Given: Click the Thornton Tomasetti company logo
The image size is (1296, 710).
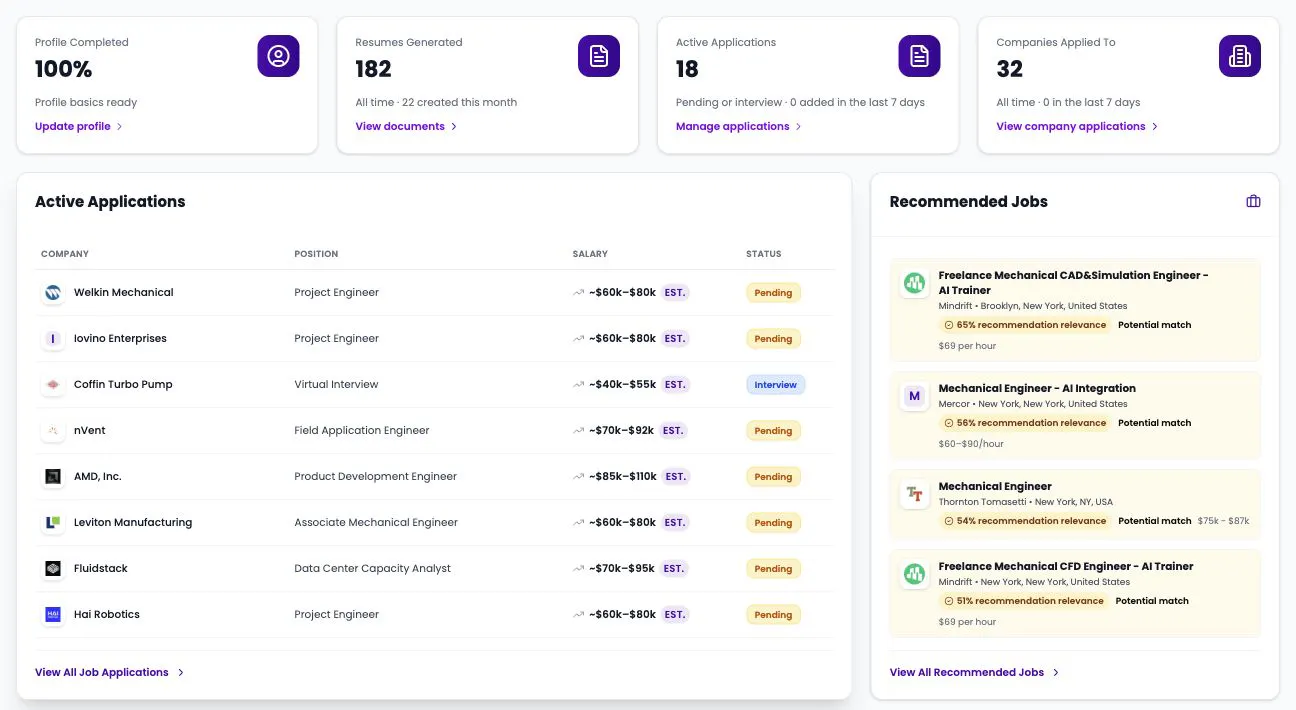Looking at the screenshot, I should click(x=914, y=494).
